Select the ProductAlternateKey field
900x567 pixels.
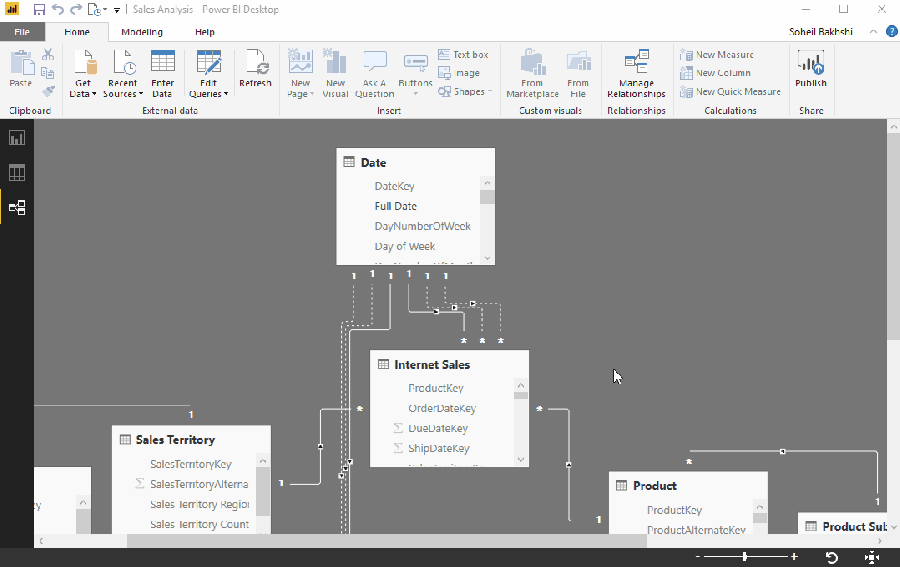pyautogui.click(x=696, y=530)
